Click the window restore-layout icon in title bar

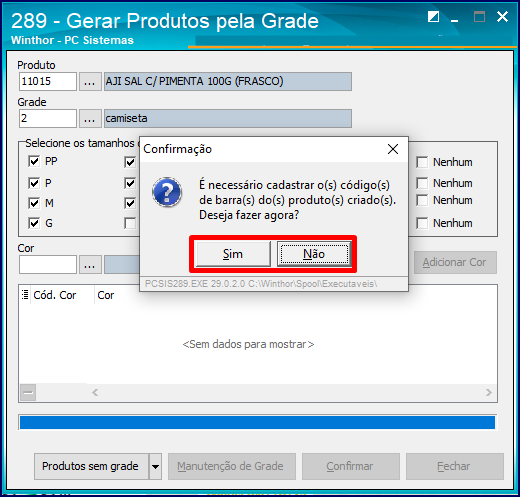point(433,16)
